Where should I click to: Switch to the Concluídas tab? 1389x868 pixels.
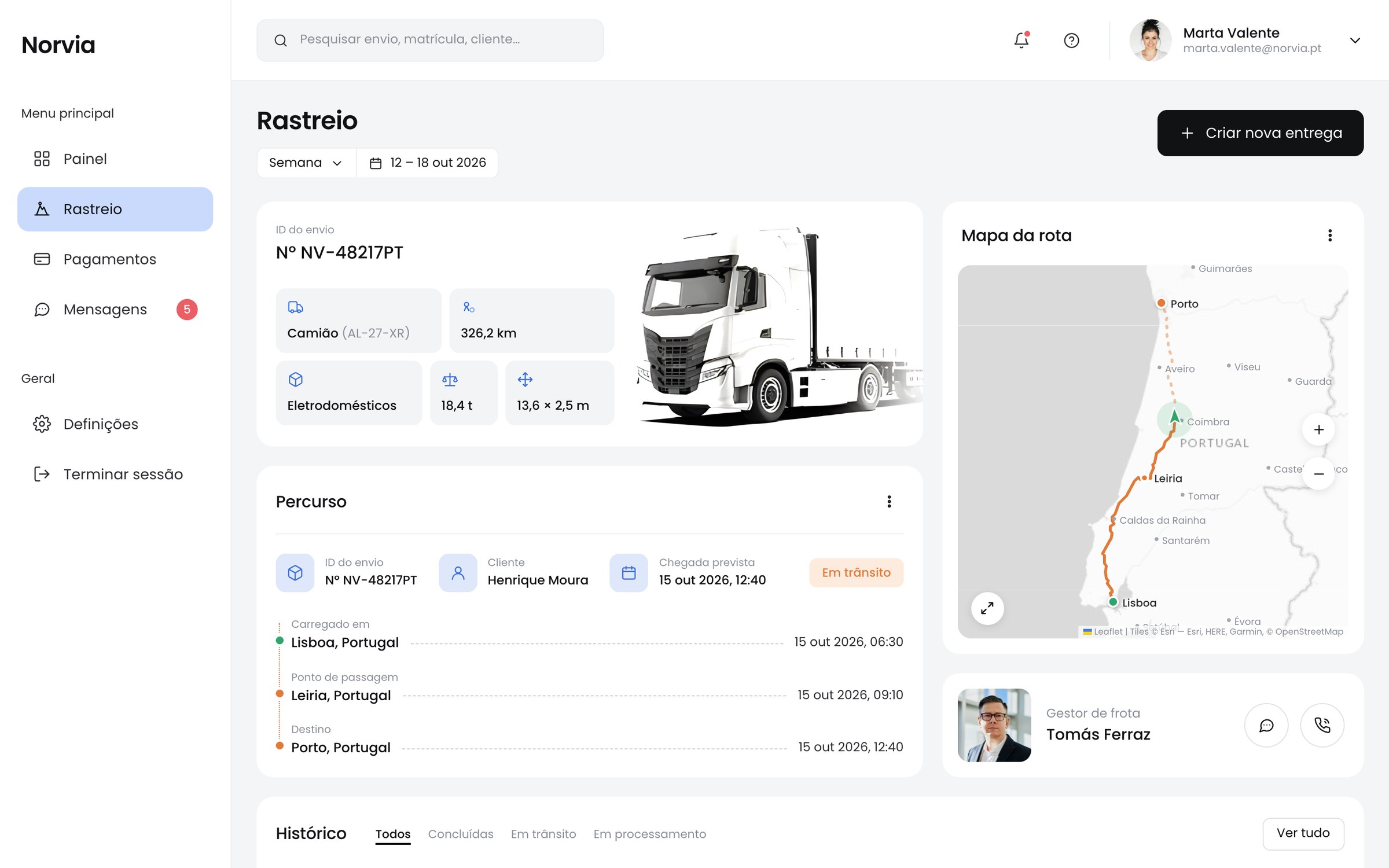(461, 834)
